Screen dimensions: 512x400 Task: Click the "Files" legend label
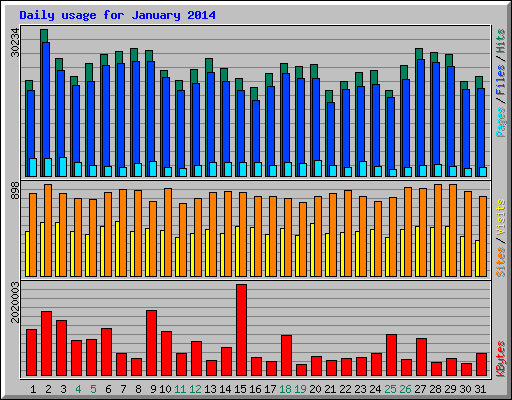[x=500, y=80]
